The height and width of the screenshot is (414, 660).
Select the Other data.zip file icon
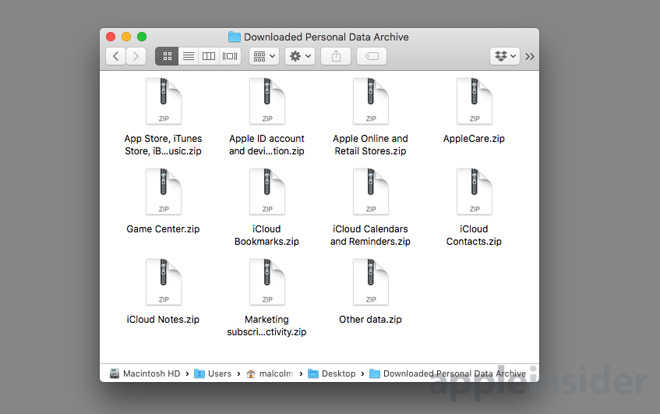point(370,282)
